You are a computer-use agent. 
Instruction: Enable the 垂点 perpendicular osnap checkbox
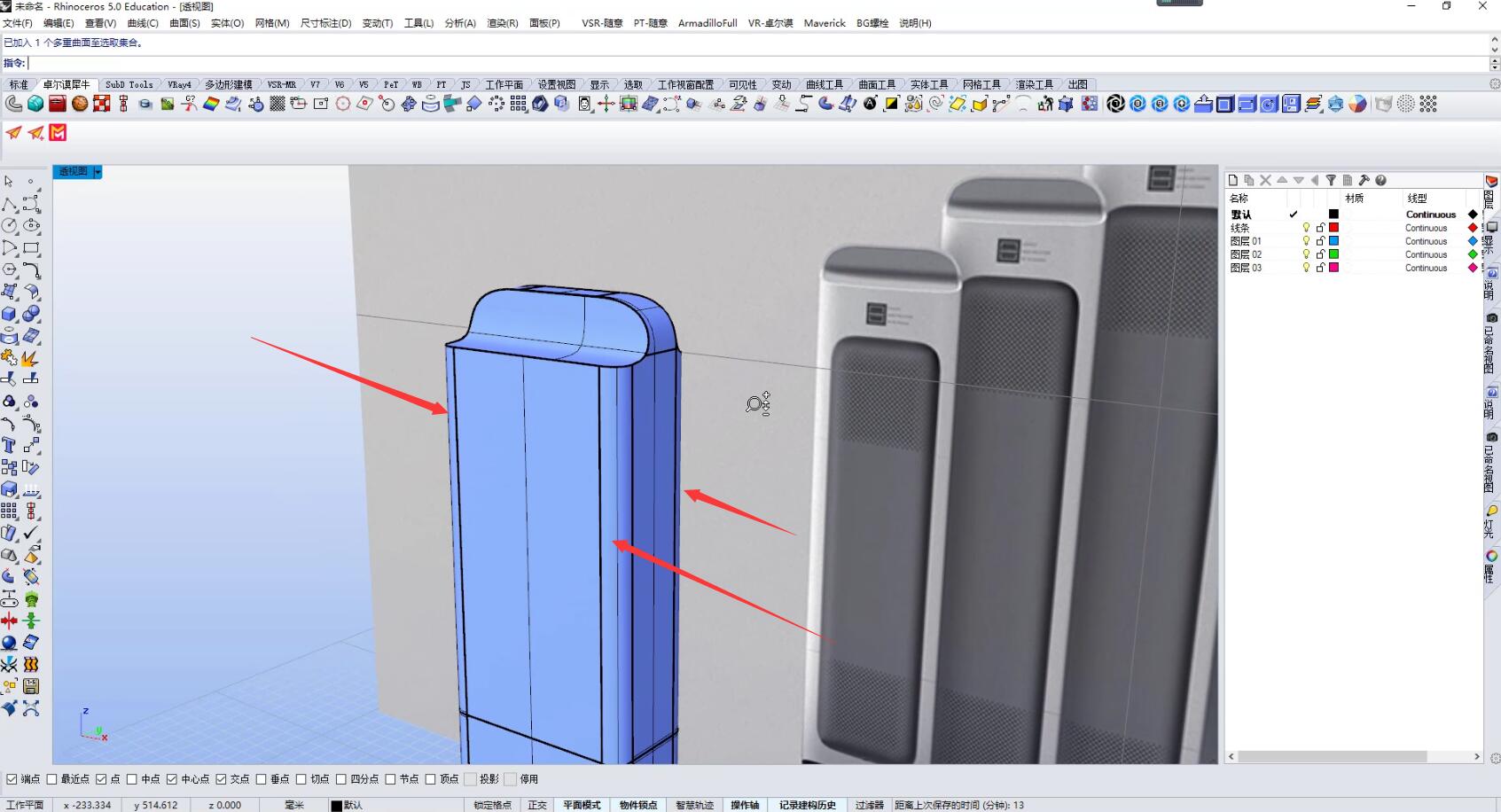(262, 779)
